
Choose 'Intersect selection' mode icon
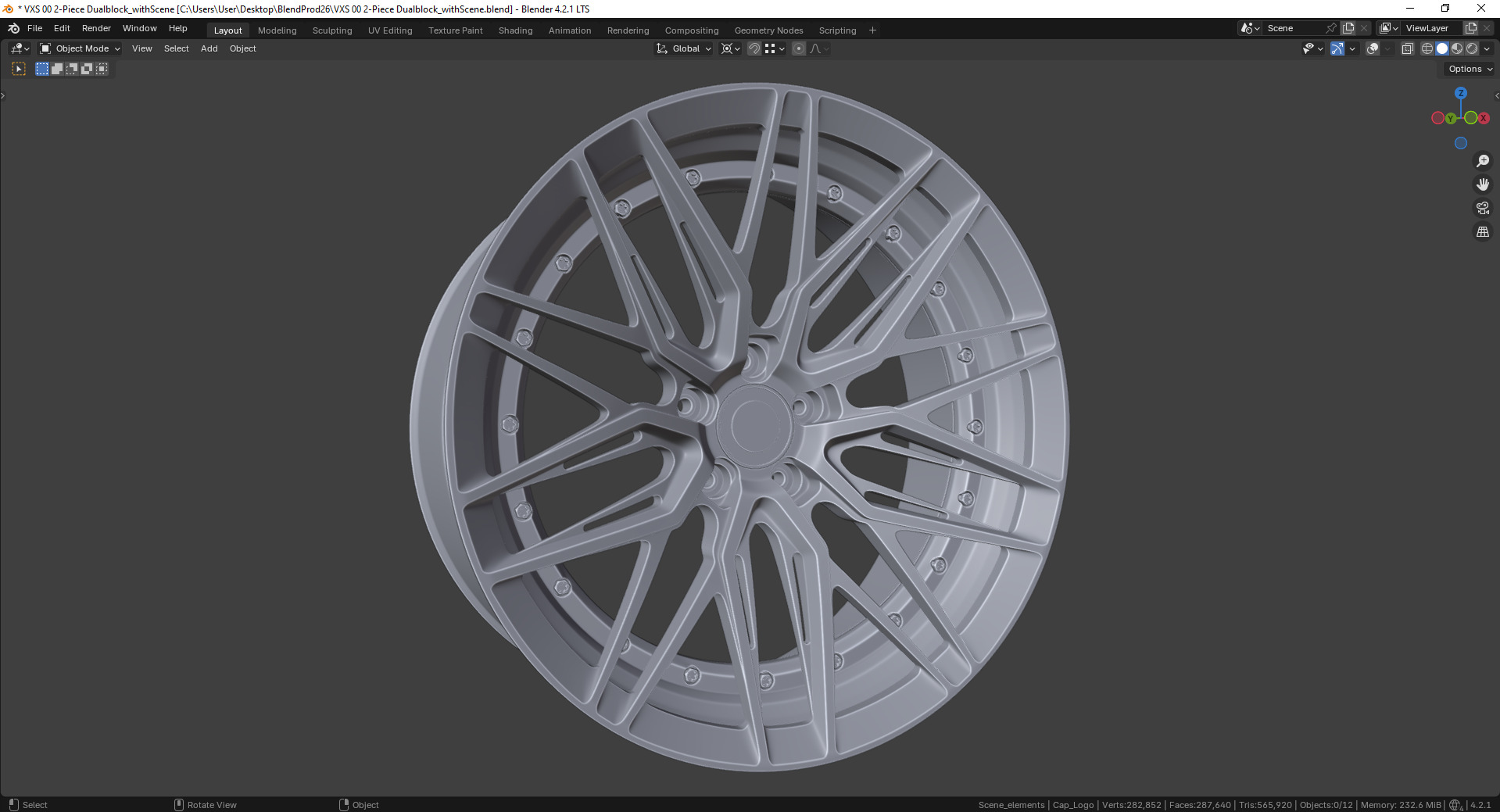pyautogui.click(x=102, y=69)
